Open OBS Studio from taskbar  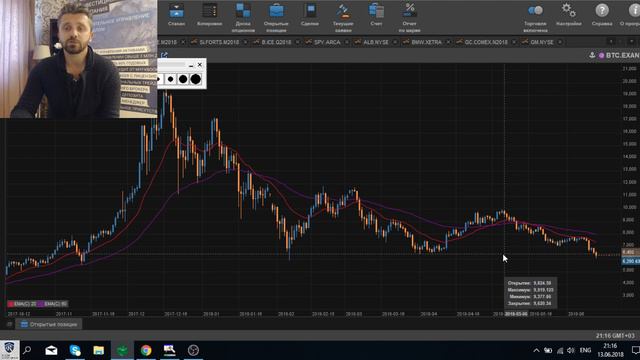(x=193, y=350)
